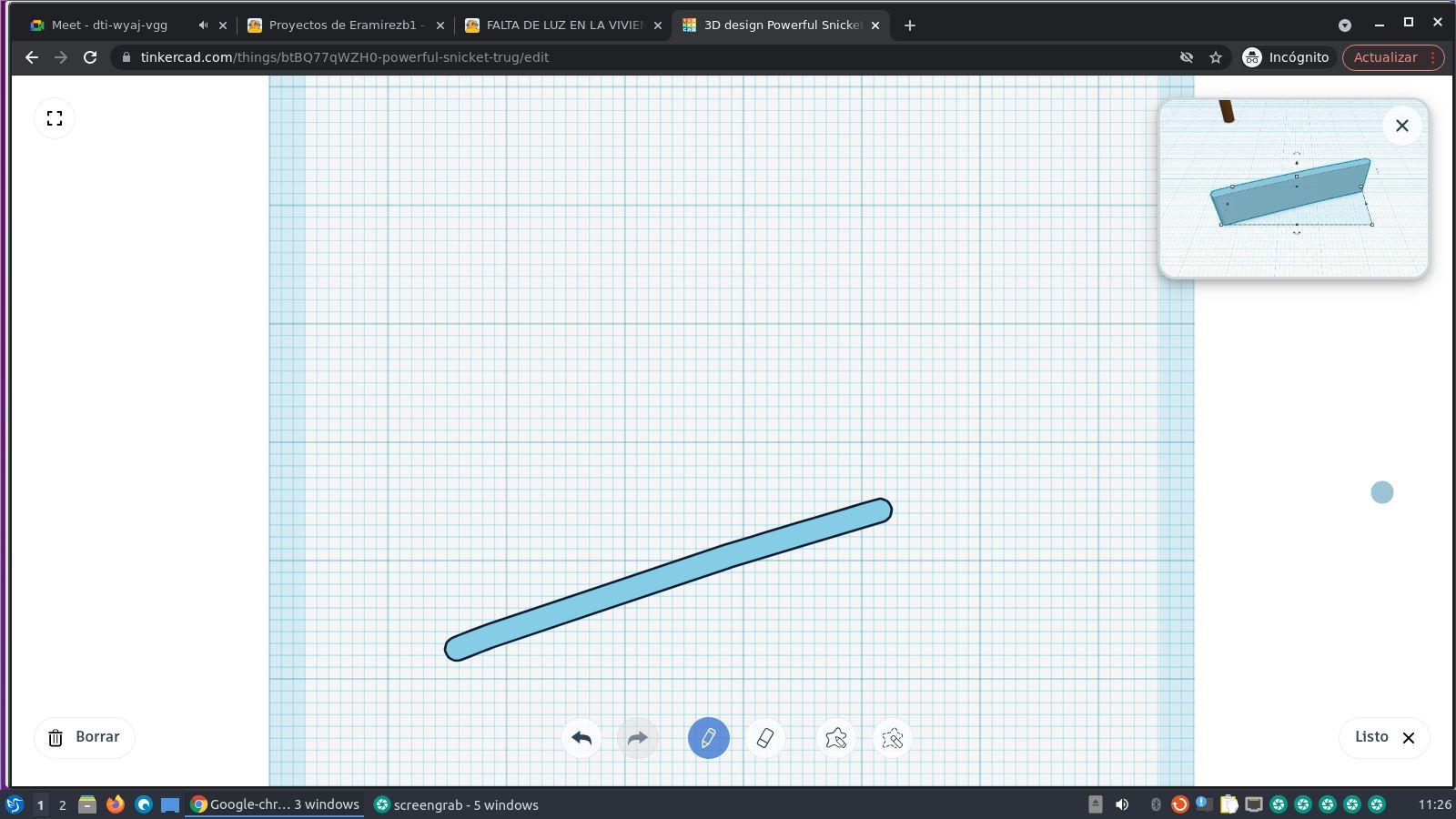Close the FALTA DE LUZ tab
The width and height of the screenshot is (1456, 819).
[658, 25]
